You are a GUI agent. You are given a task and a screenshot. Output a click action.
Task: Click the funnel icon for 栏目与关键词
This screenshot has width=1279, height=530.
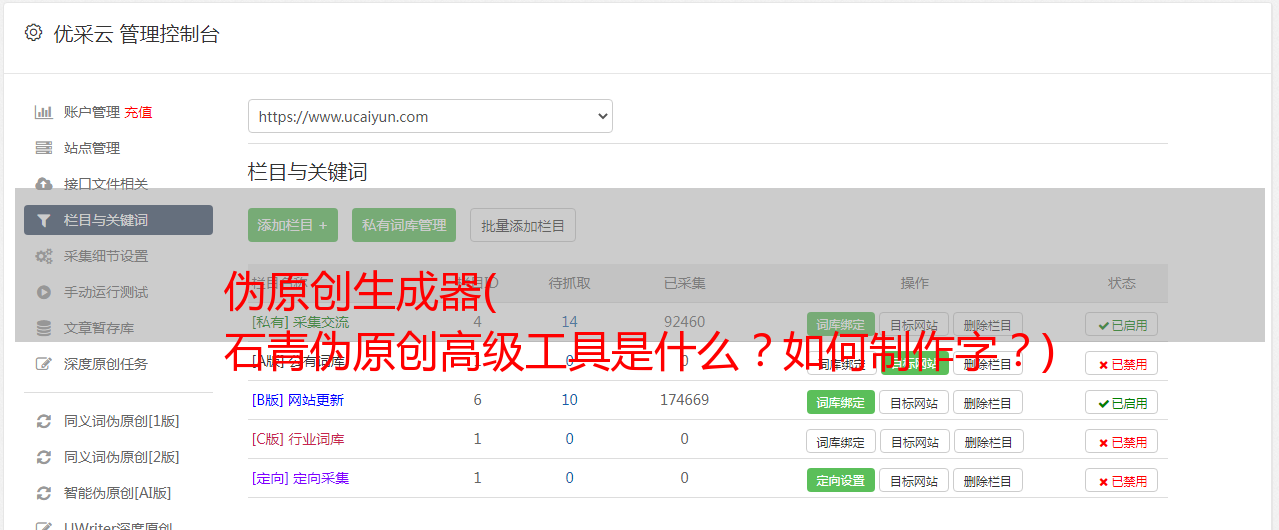coord(44,220)
